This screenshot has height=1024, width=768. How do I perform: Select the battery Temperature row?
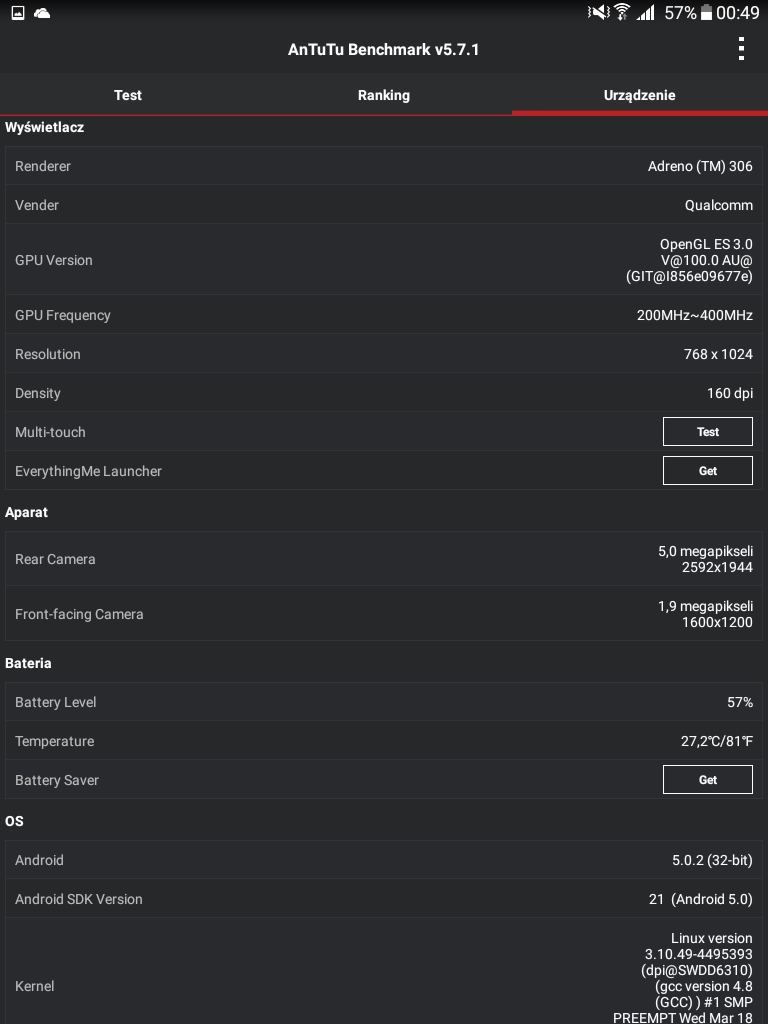coord(384,741)
